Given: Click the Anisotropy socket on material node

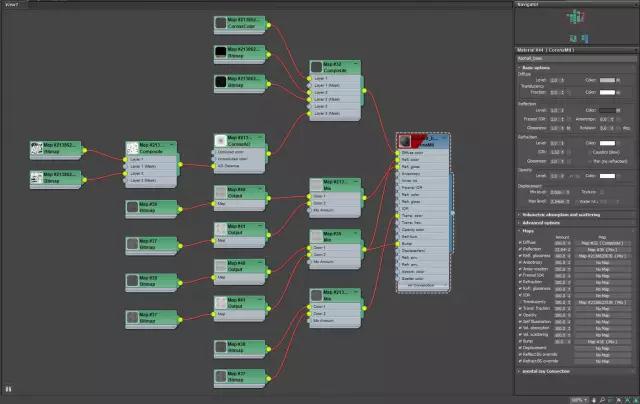Looking at the screenshot, I should 397,174.
